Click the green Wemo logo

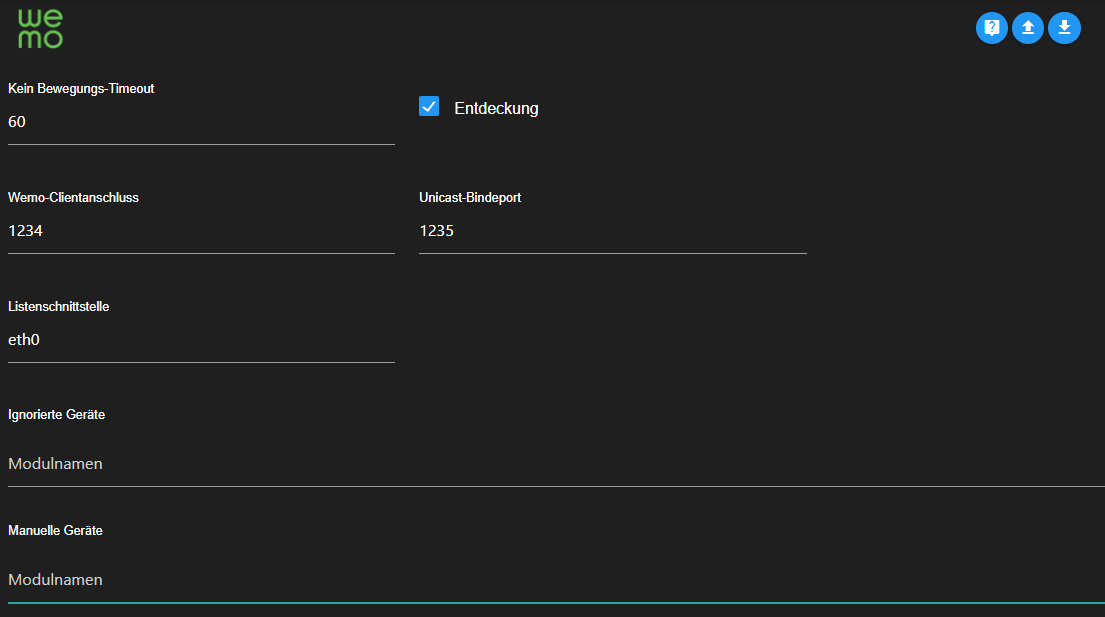(40, 30)
